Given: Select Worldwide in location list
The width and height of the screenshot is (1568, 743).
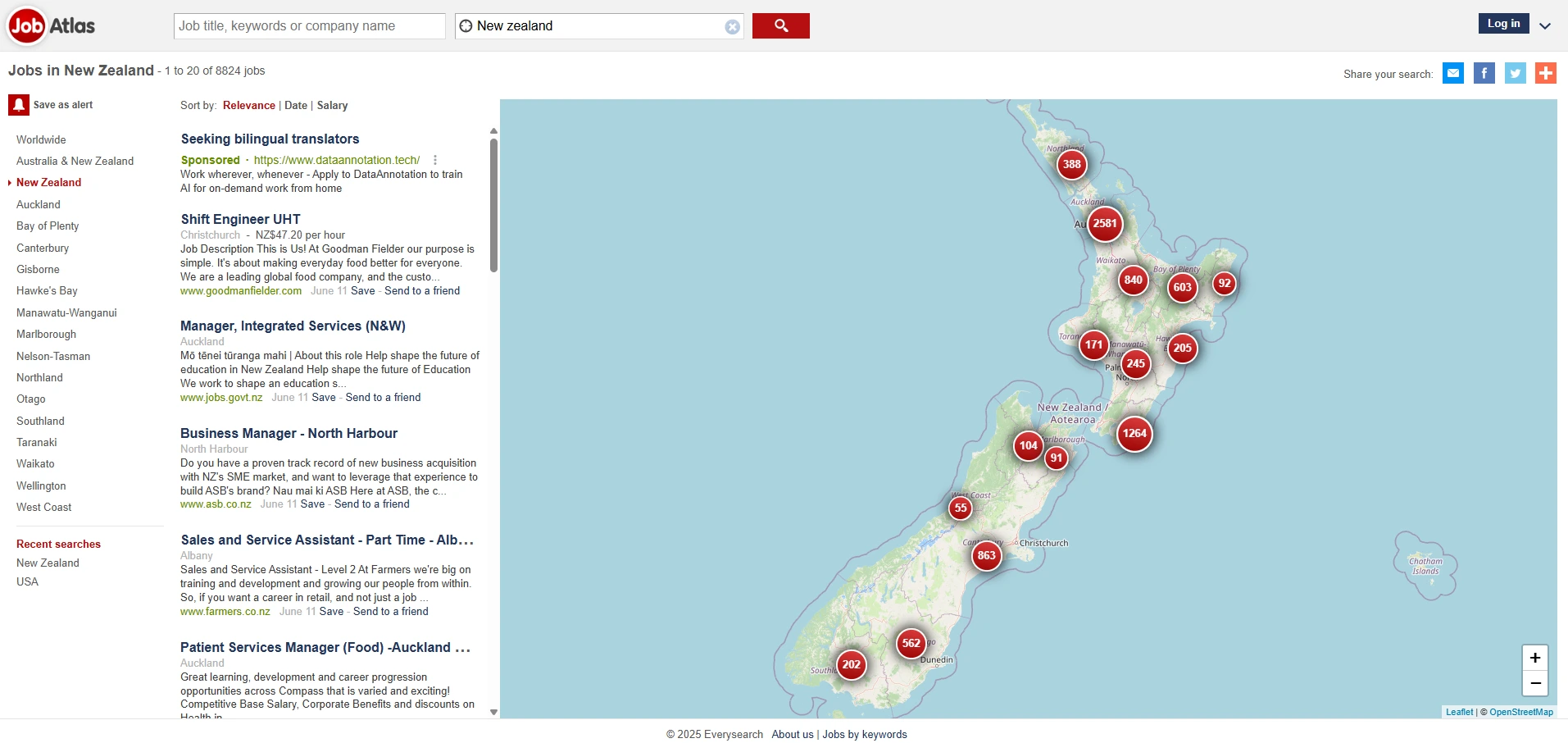Looking at the screenshot, I should 41,139.
